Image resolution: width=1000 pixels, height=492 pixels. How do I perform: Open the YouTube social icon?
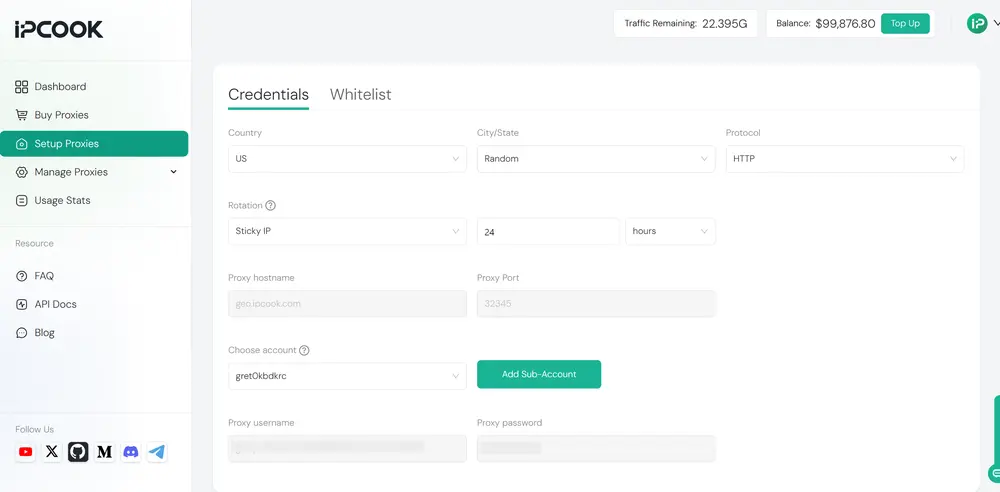point(26,452)
